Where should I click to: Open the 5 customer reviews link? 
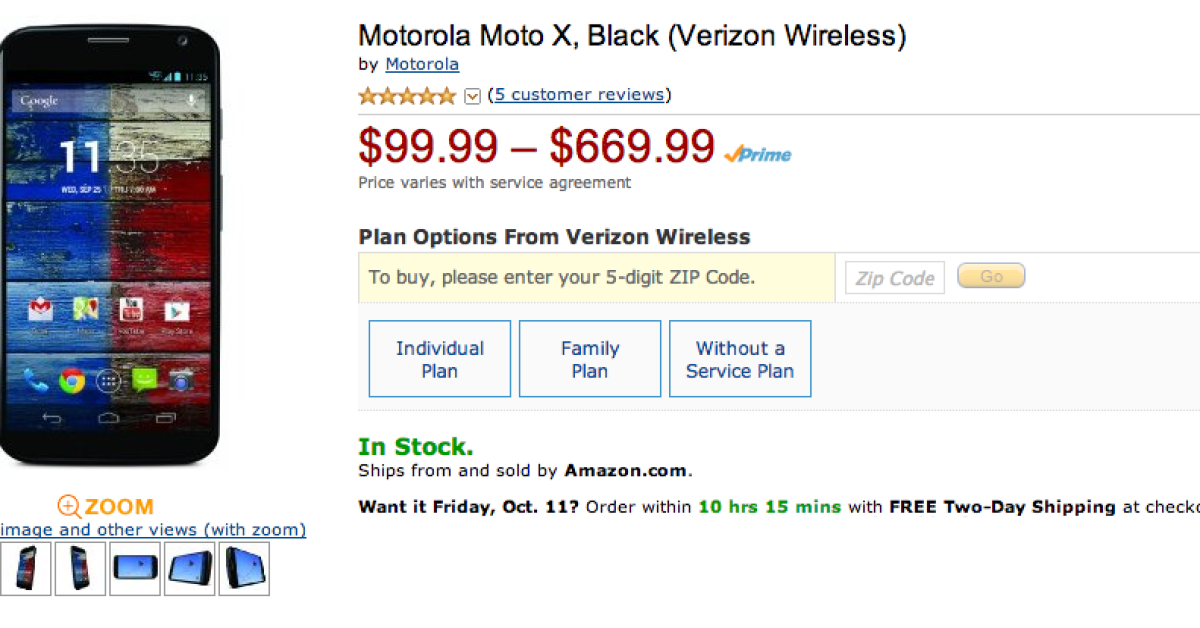coord(579,95)
